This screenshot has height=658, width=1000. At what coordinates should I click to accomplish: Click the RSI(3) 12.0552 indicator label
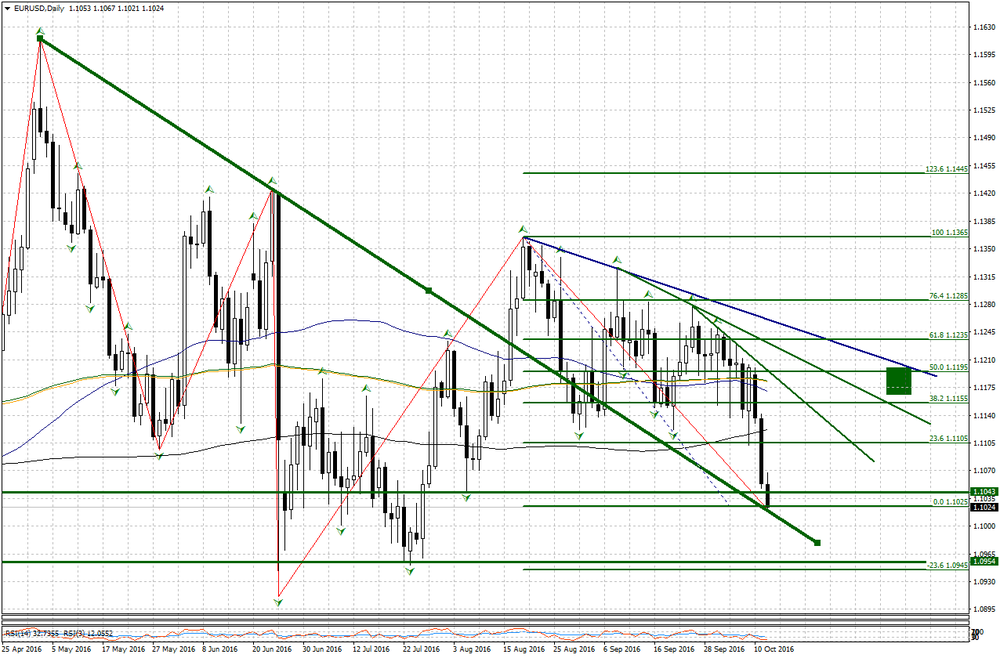pos(88,634)
